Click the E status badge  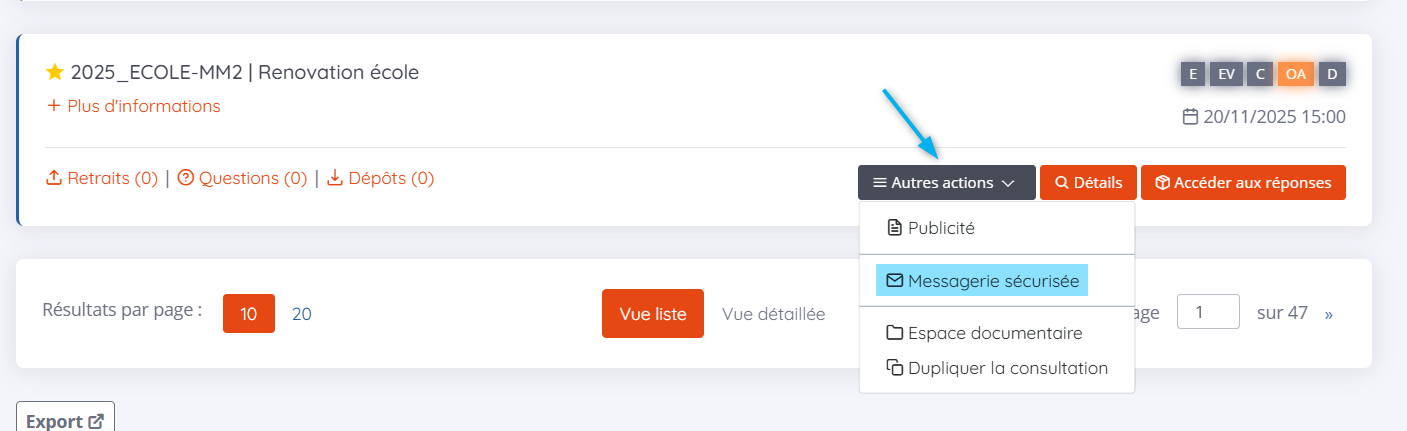click(1192, 73)
